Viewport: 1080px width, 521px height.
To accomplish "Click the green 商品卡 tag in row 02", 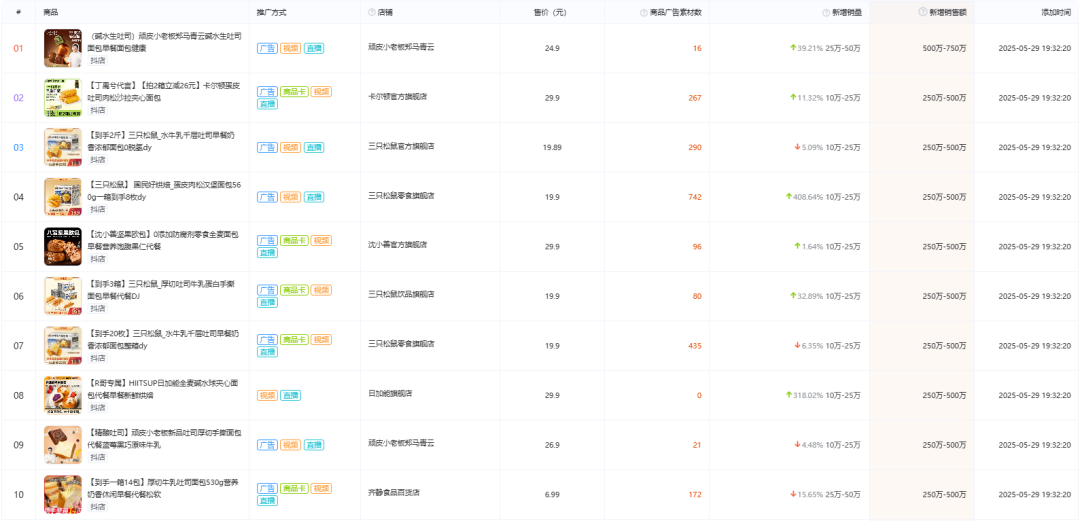I will pyautogui.click(x=294, y=92).
